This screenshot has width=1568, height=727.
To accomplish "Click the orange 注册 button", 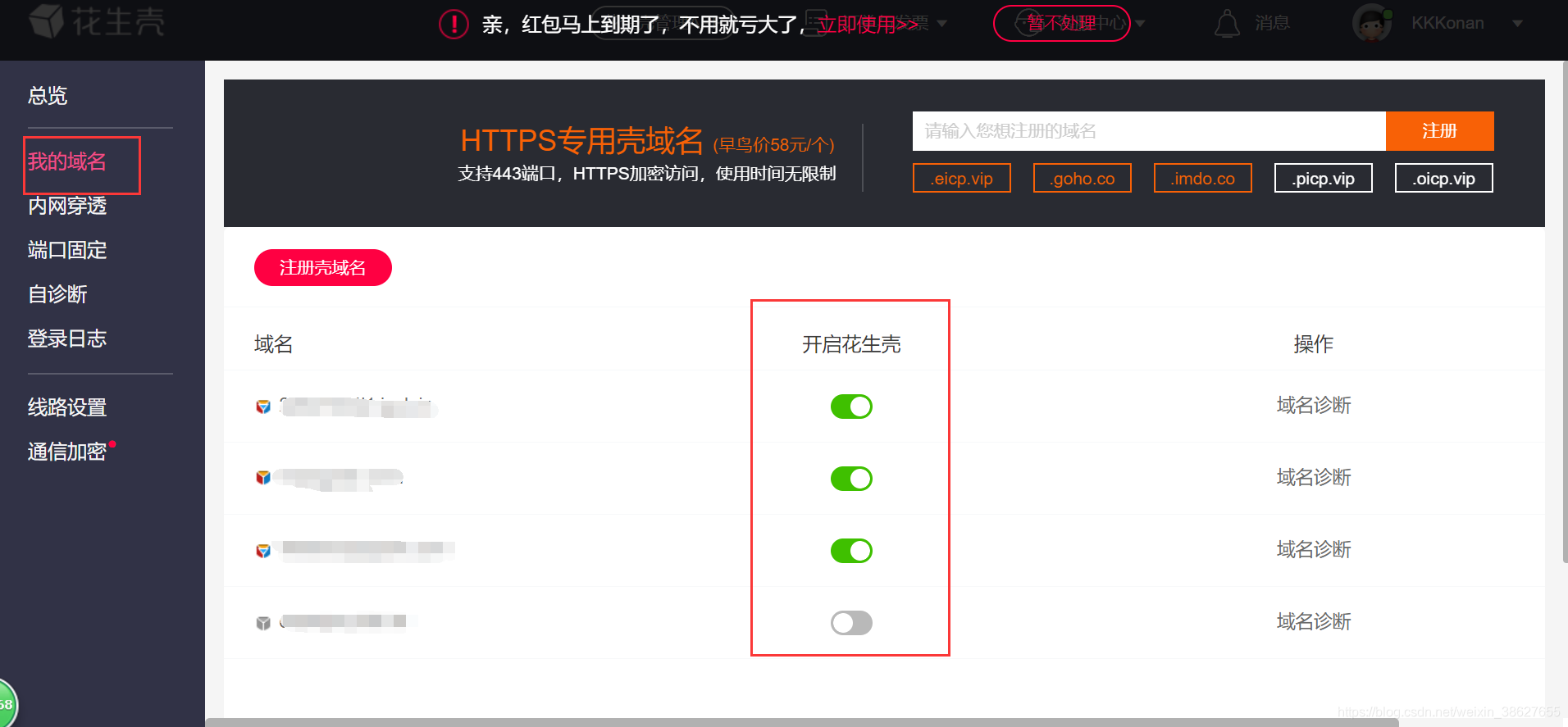I will click(1439, 131).
